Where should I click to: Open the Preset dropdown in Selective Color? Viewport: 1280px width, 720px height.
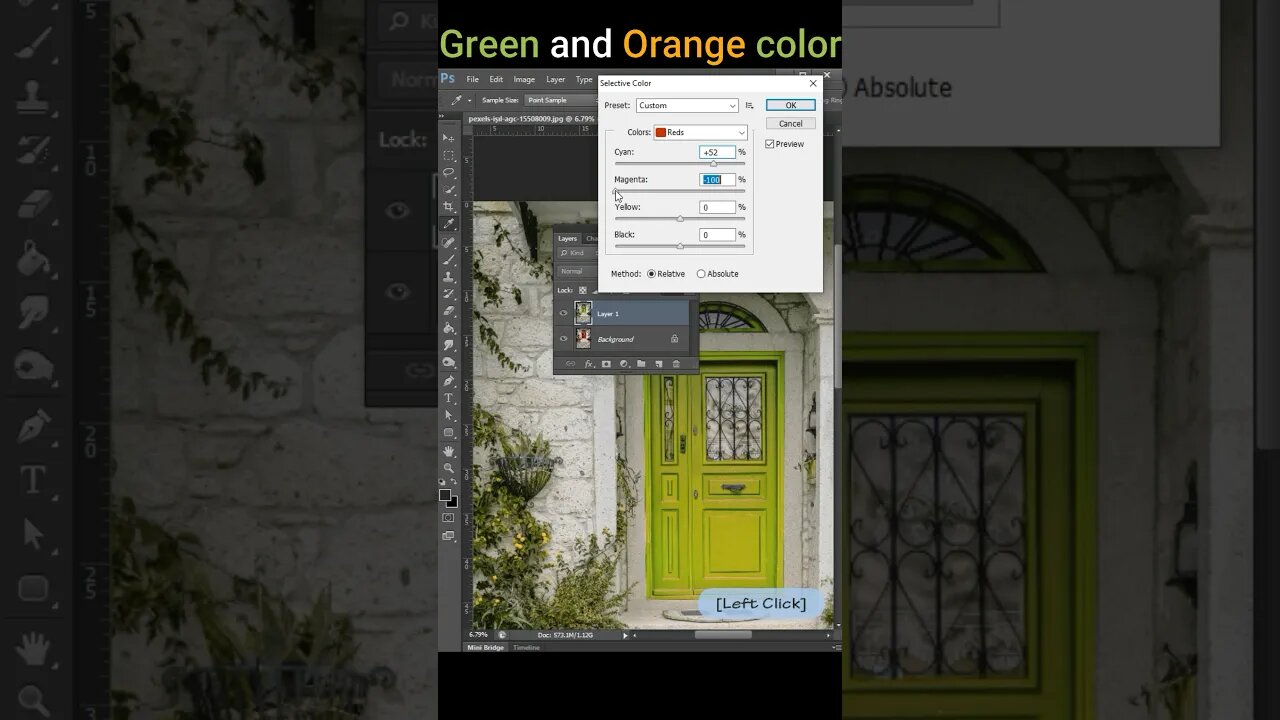tap(687, 105)
